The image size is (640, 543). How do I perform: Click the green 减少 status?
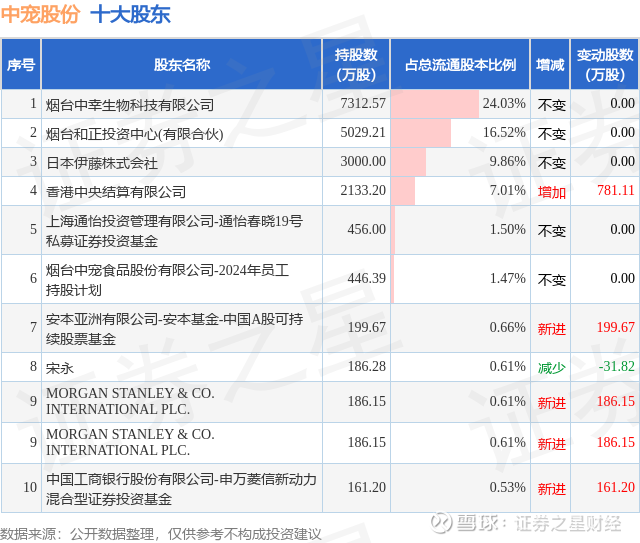pyautogui.click(x=551, y=368)
